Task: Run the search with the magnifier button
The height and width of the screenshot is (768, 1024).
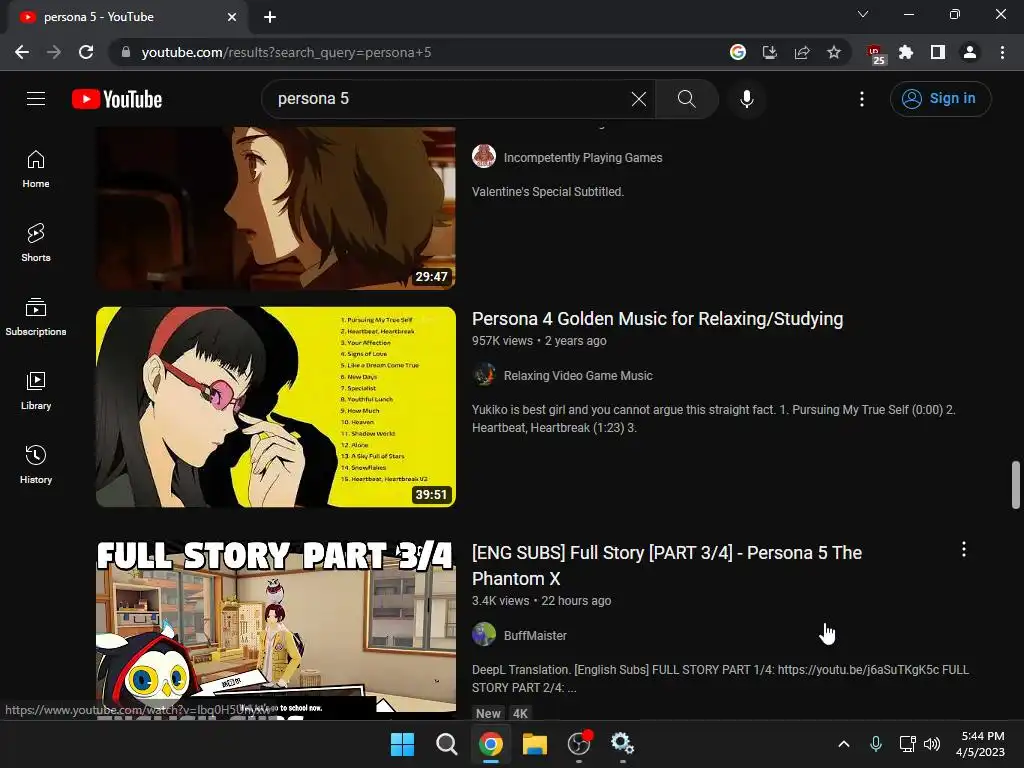Action: (x=686, y=99)
